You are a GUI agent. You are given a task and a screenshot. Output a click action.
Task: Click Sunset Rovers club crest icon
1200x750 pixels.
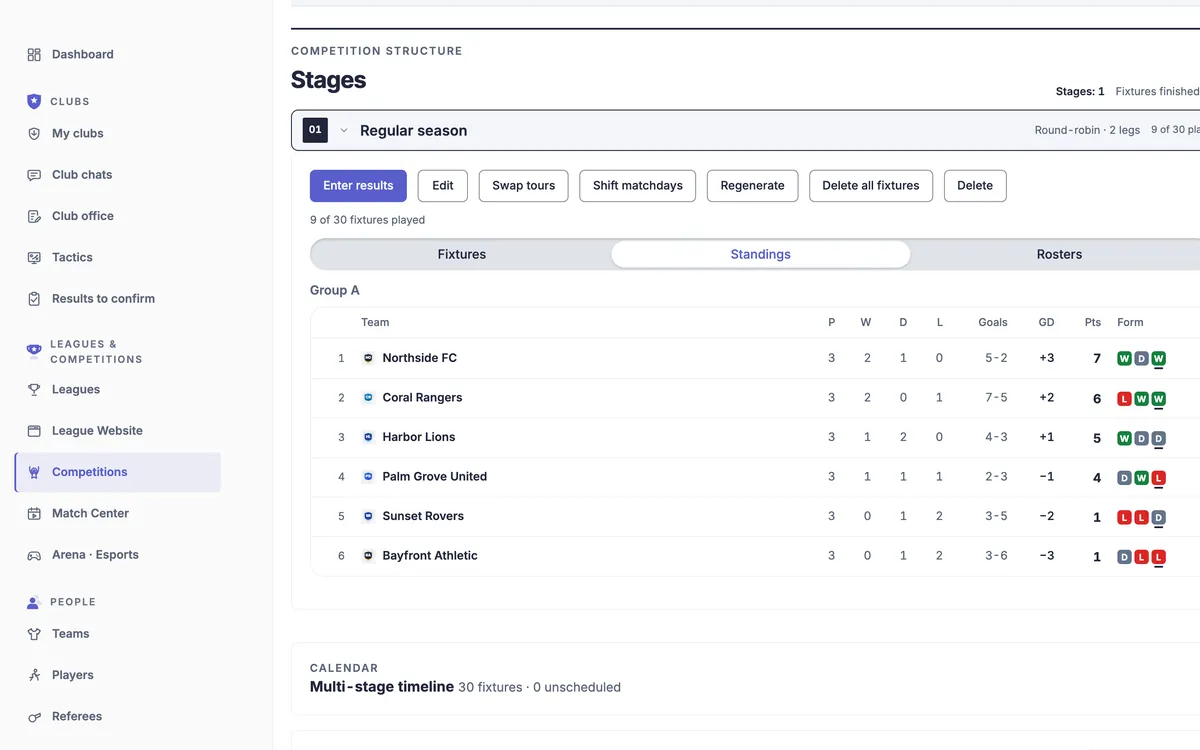(x=368, y=516)
